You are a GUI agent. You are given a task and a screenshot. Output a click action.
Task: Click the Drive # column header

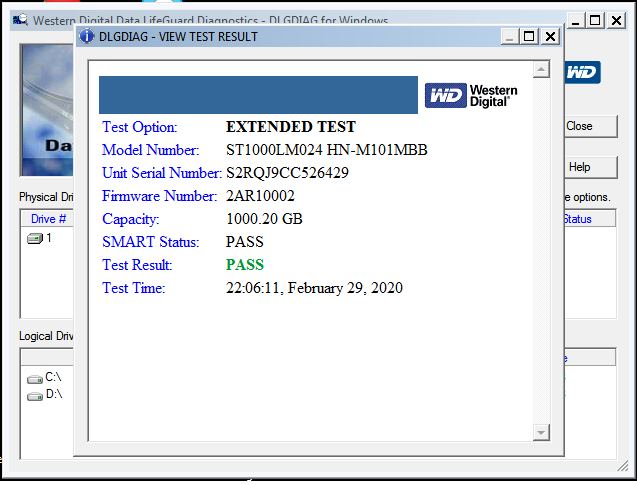click(48, 219)
